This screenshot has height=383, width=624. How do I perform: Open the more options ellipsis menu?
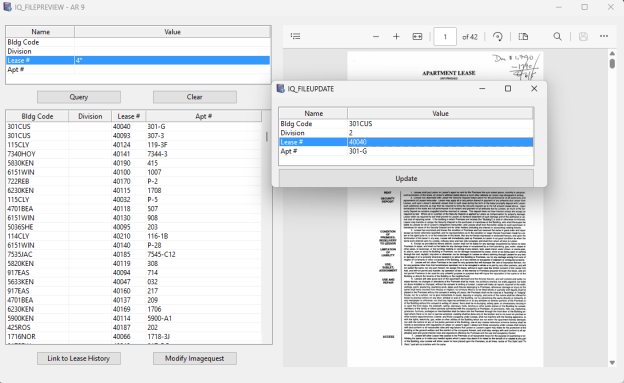click(604, 36)
